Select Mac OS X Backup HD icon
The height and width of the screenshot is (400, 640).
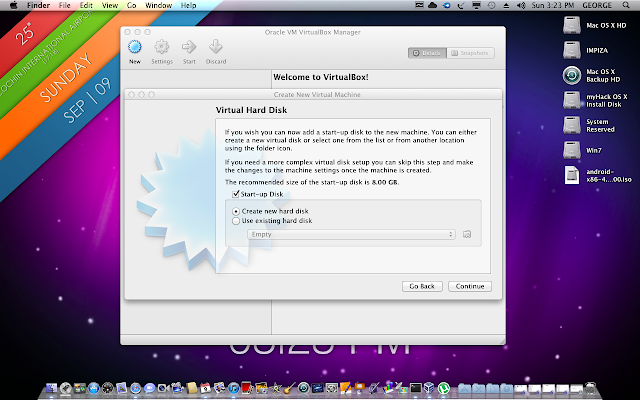[x=571, y=76]
